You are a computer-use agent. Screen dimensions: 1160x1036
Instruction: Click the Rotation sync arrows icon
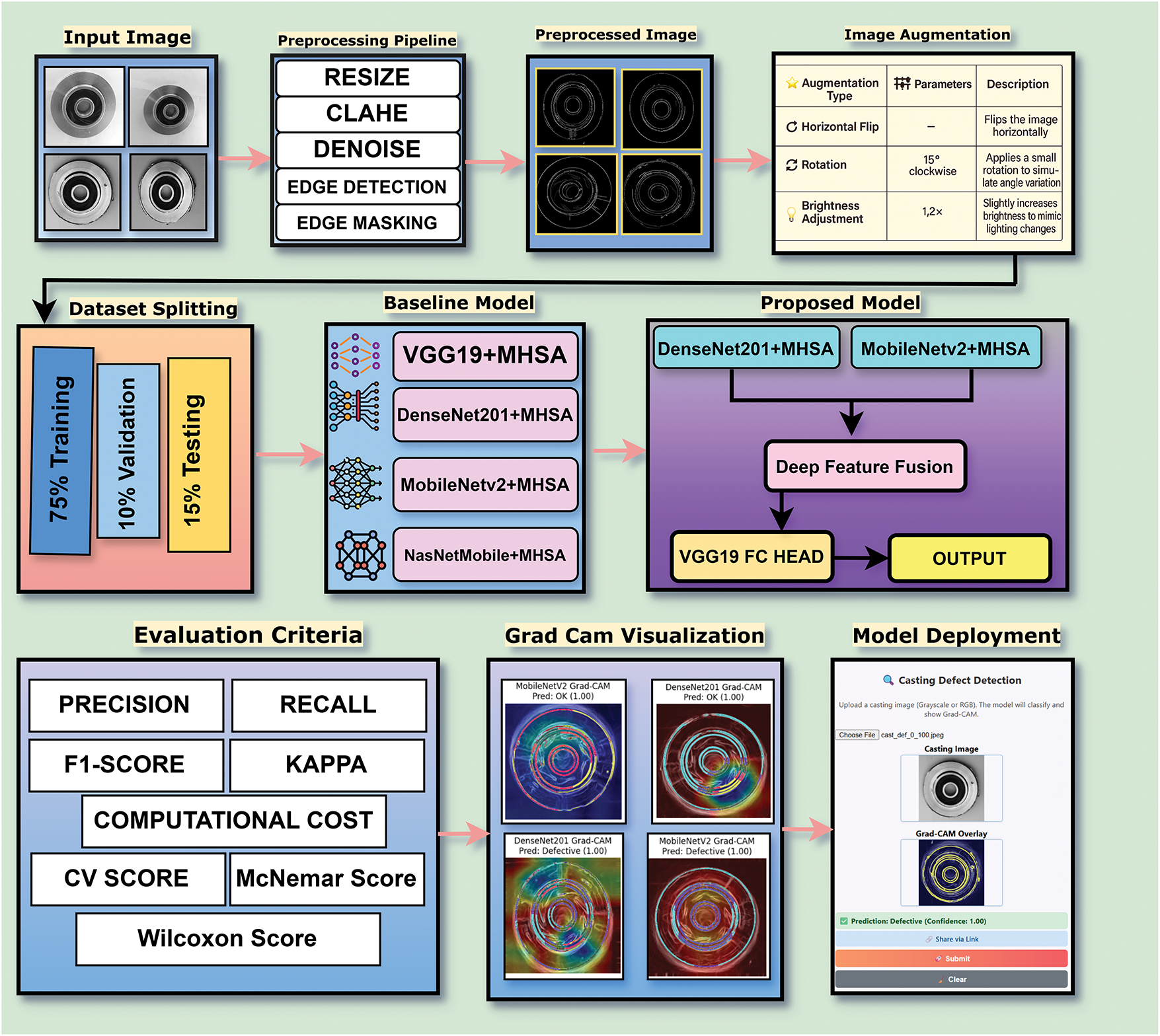pyautogui.click(x=791, y=165)
